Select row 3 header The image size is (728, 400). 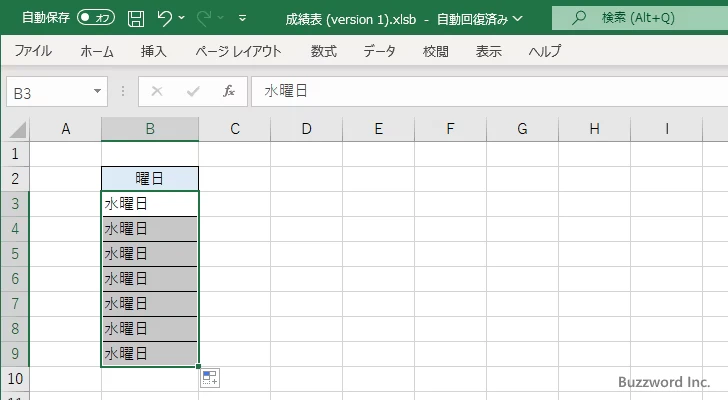point(15,204)
